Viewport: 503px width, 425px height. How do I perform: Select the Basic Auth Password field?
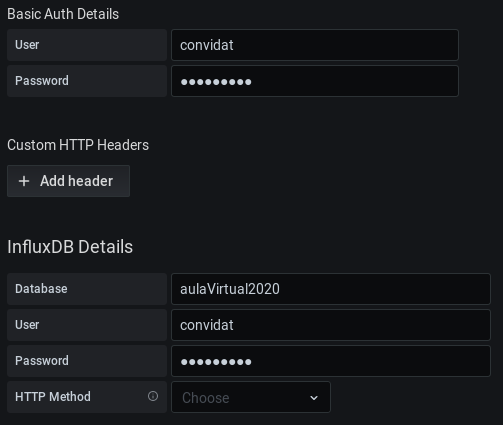pyautogui.click(x=315, y=81)
